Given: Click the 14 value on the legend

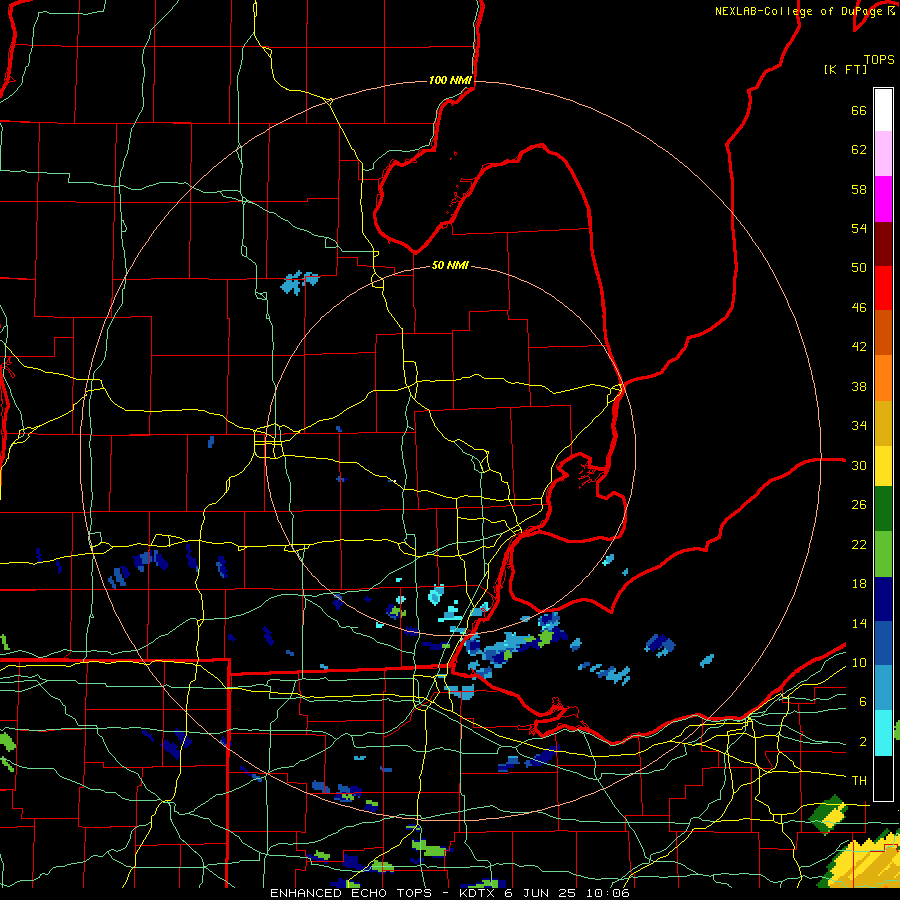Looking at the screenshot, I should tap(859, 623).
